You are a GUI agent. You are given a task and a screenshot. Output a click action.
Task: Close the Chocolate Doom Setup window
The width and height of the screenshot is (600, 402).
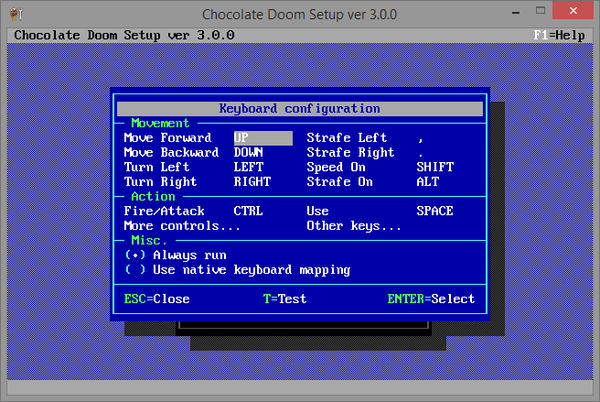point(573,10)
